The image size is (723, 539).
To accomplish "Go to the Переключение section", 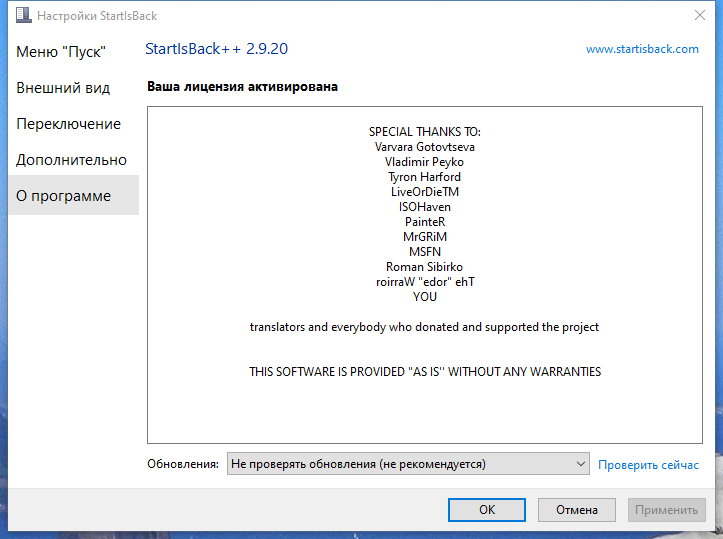I will click(x=69, y=124).
